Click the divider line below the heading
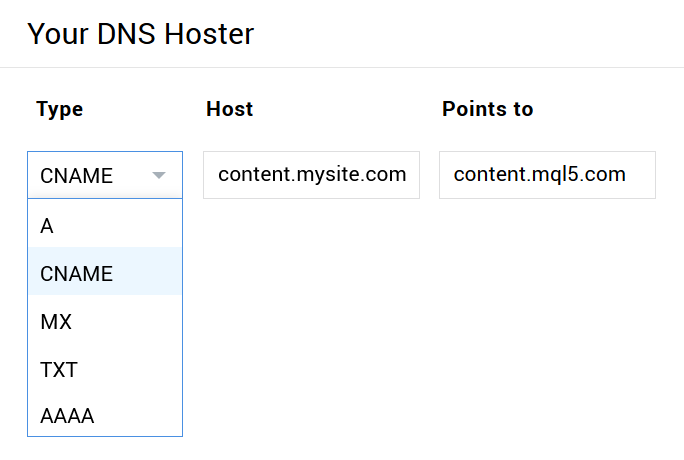 tap(342, 68)
